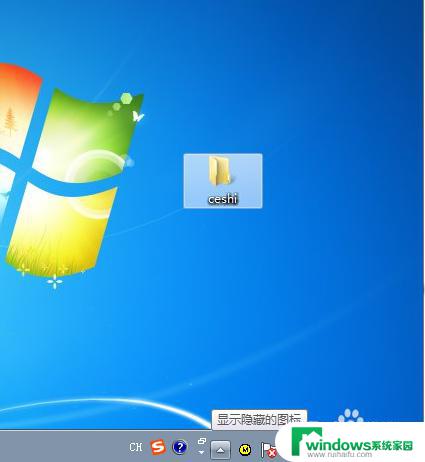Open the language bar options small down arrow
The width and height of the screenshot is (425, 462).
(x=201, y=452)
